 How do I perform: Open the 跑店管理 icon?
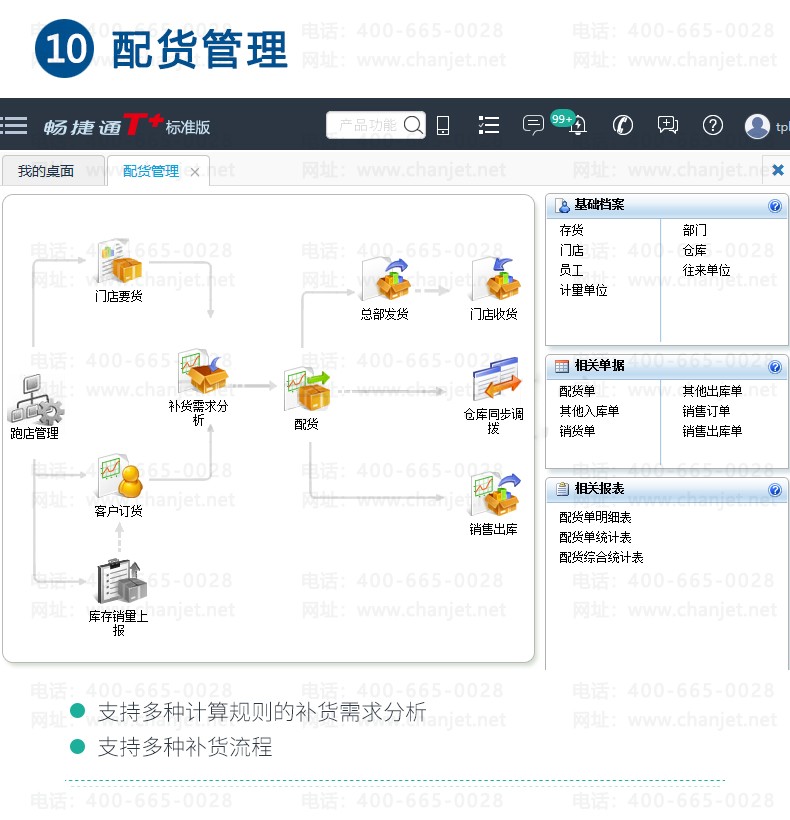[35, 399]
